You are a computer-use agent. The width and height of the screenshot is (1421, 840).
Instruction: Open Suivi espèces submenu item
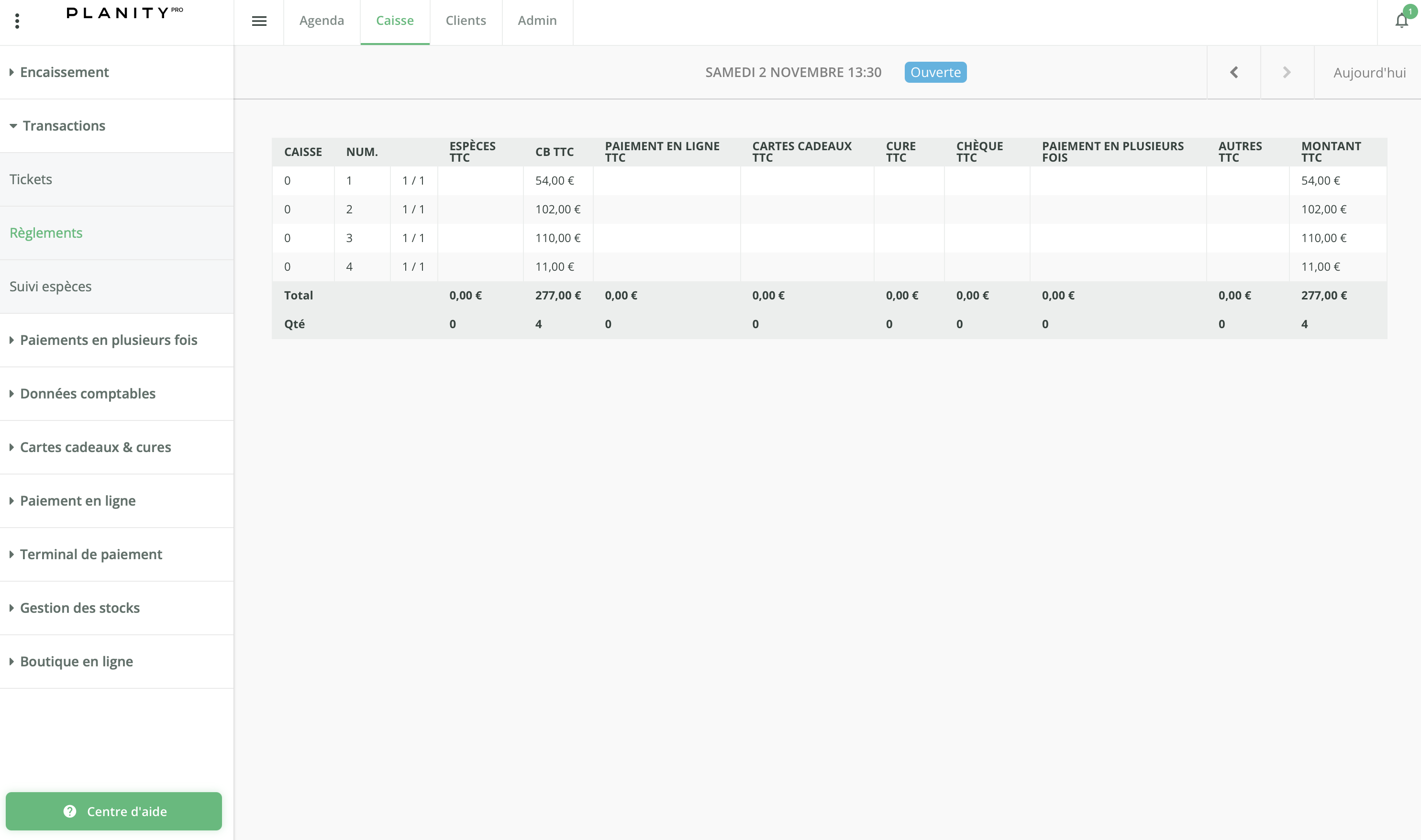click(50, 287)
